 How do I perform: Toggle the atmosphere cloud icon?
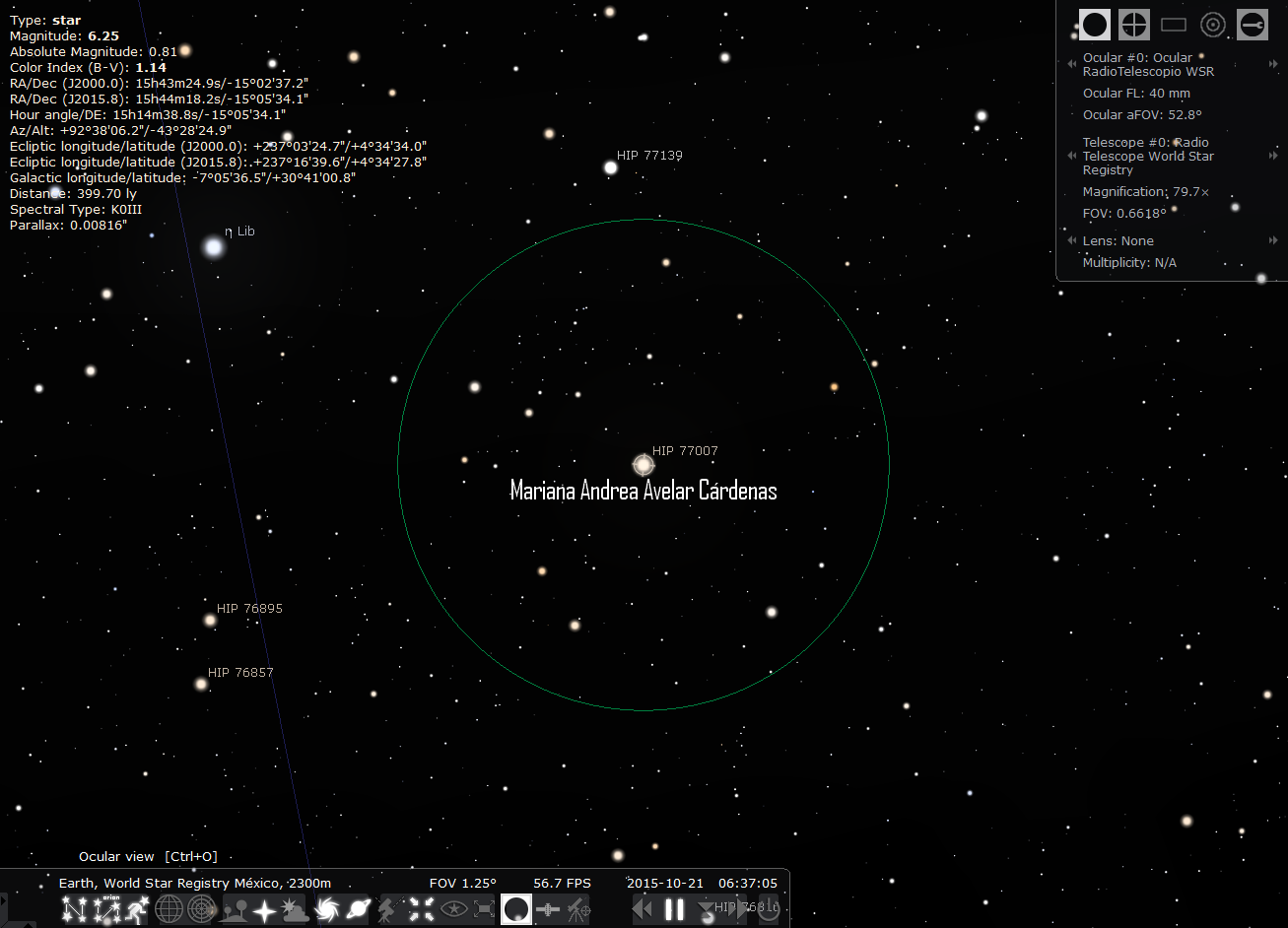(x=294, y=909)
